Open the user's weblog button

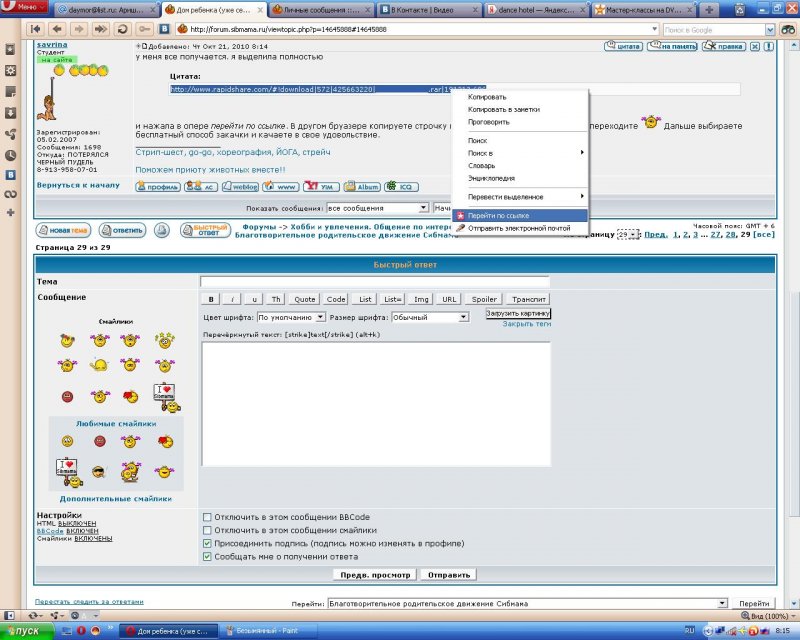coord(240,187)
